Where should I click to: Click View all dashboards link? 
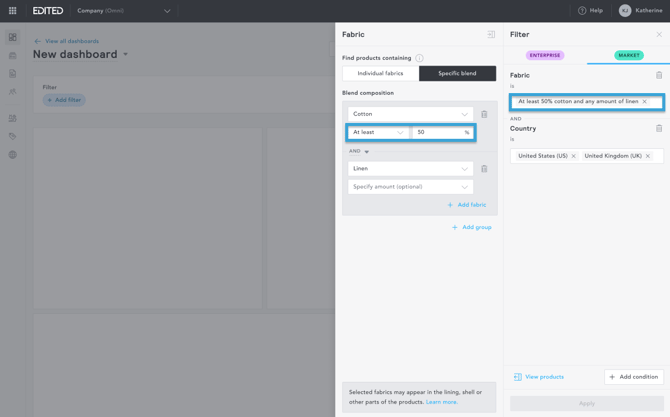[72, 41]
